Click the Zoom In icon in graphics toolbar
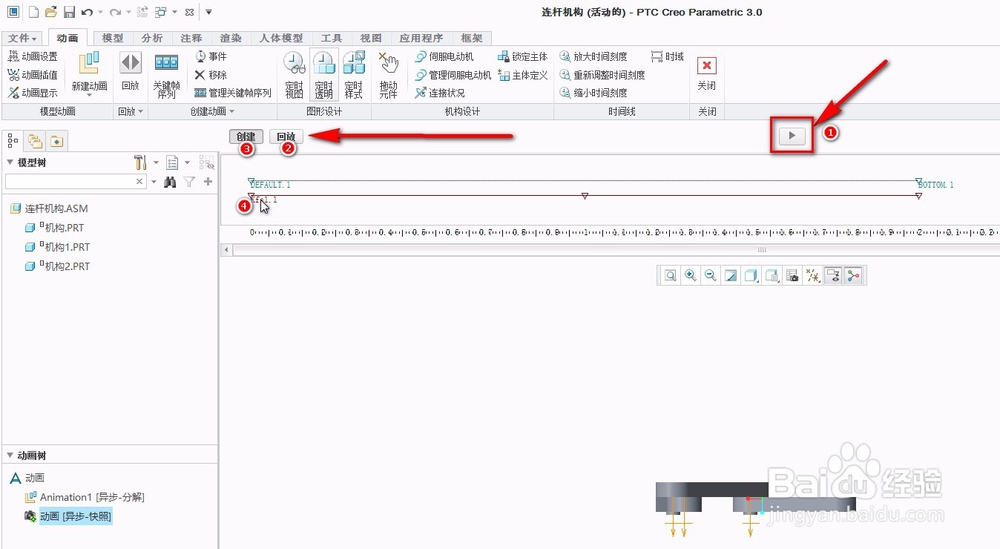 coord(690,275)
